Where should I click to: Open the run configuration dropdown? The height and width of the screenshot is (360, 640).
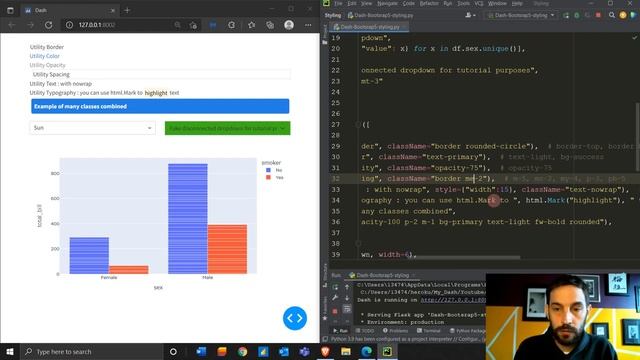pyautogui.click(x=521, y=15)
